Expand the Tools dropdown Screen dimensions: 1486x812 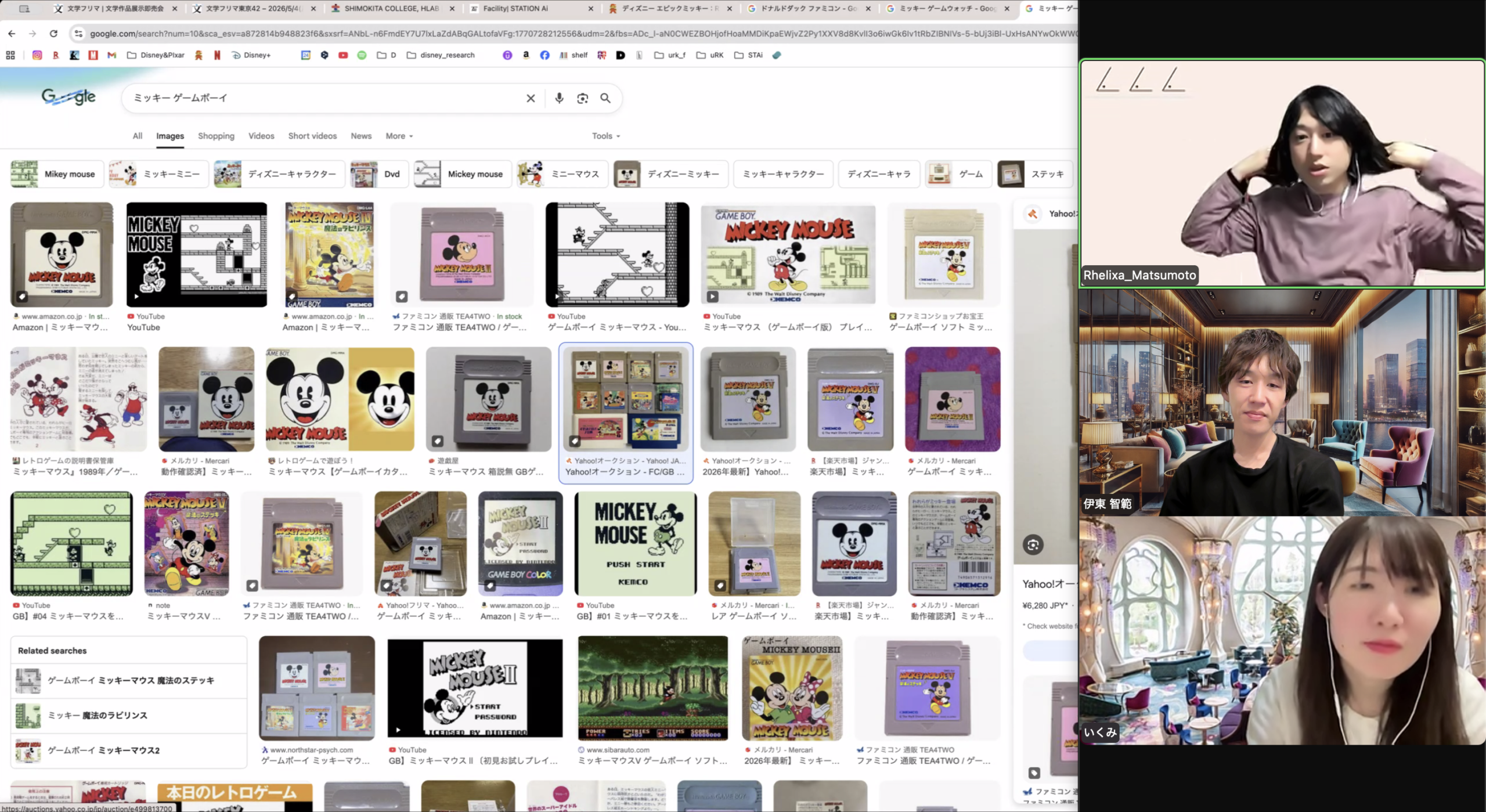click(606, 136)
